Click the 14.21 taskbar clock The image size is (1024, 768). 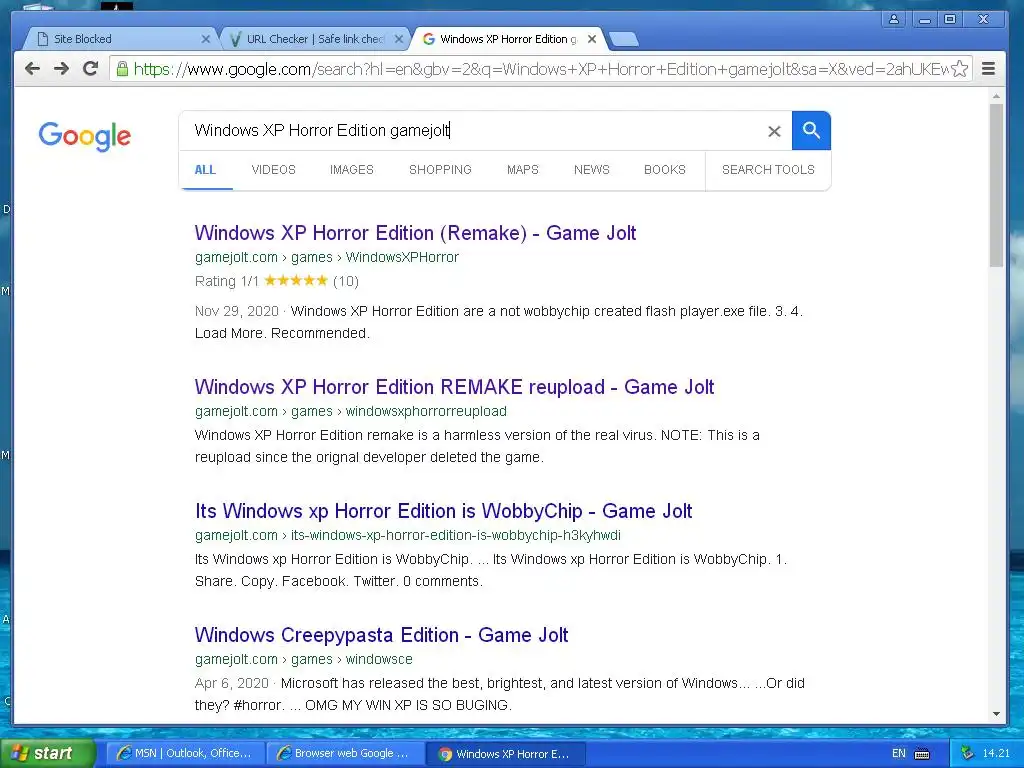pyautogui.click(x=996, y=754)
